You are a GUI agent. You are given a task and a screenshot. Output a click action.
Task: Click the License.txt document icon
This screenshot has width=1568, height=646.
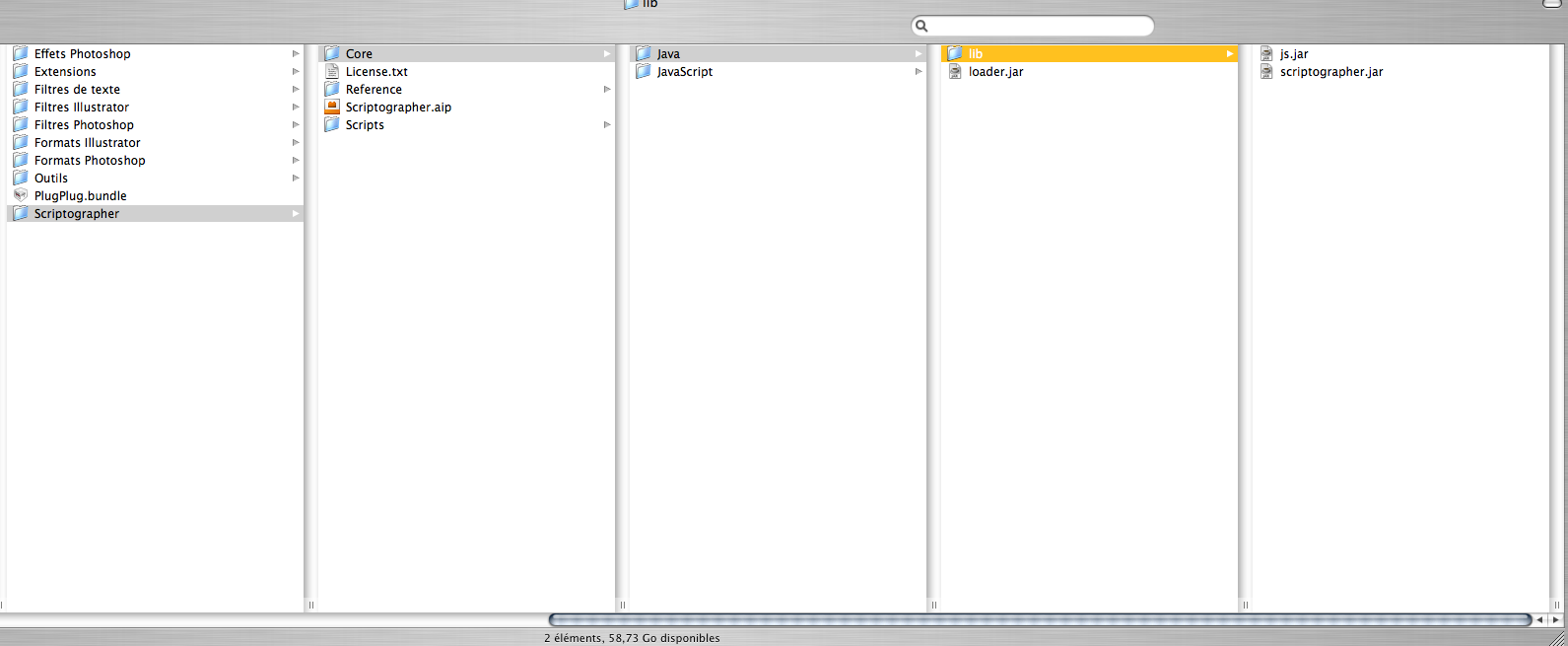(332, 71)
